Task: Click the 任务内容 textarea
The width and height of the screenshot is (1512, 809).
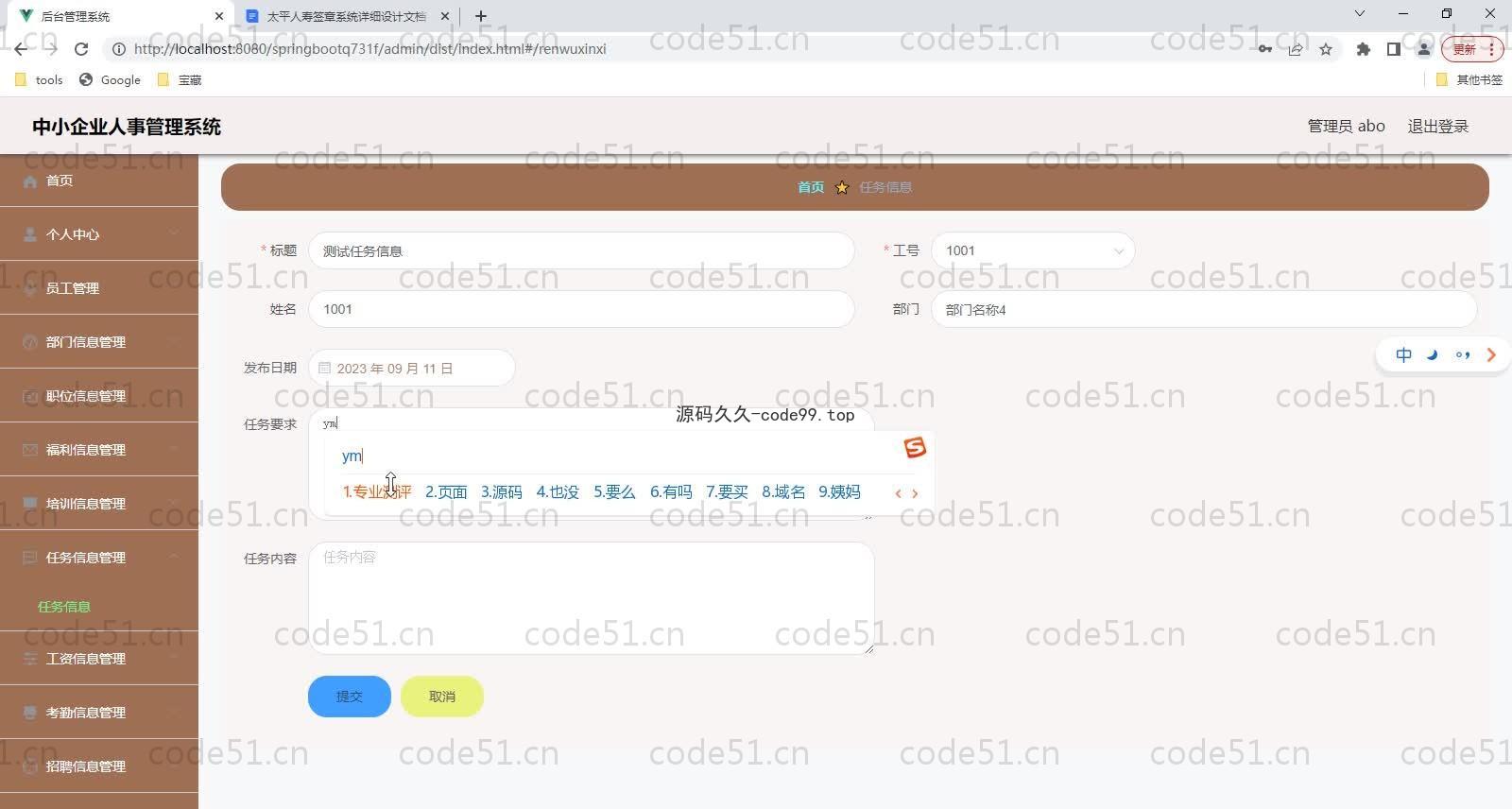Action: pyautogui.click(x=591, y=597)
